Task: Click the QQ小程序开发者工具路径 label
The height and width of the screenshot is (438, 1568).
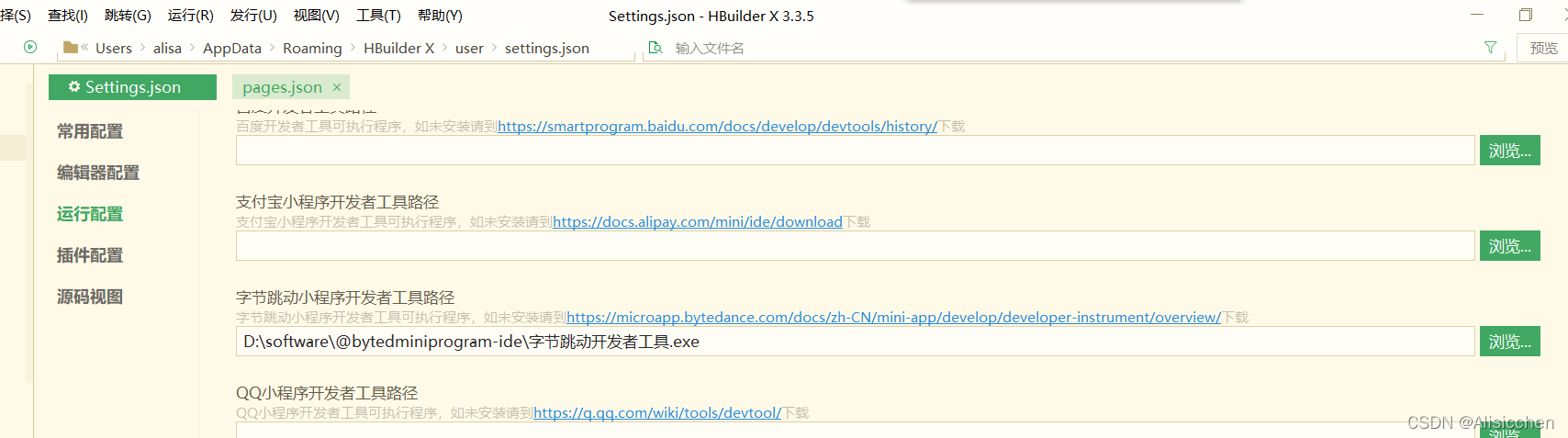Action: coord(327,393)
